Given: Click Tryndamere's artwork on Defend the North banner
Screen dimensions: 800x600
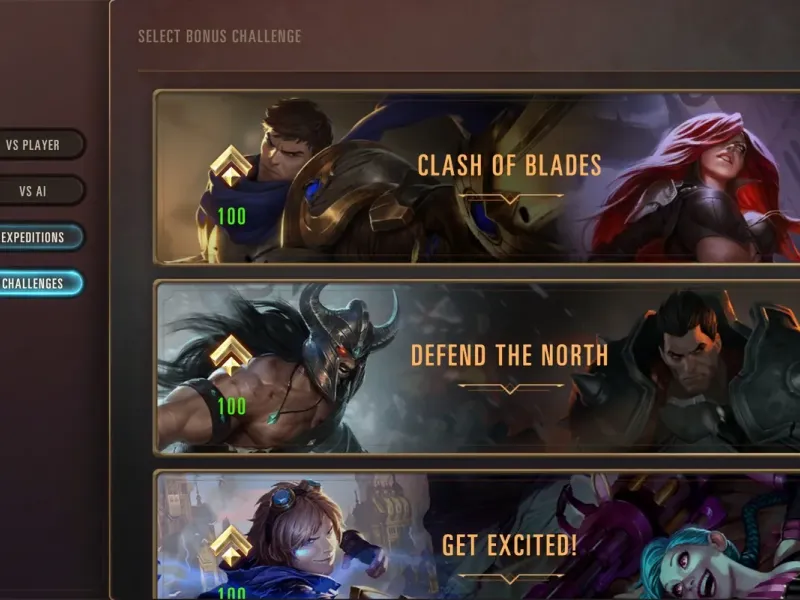Looking at the screenshot, I should click(286, 372).
